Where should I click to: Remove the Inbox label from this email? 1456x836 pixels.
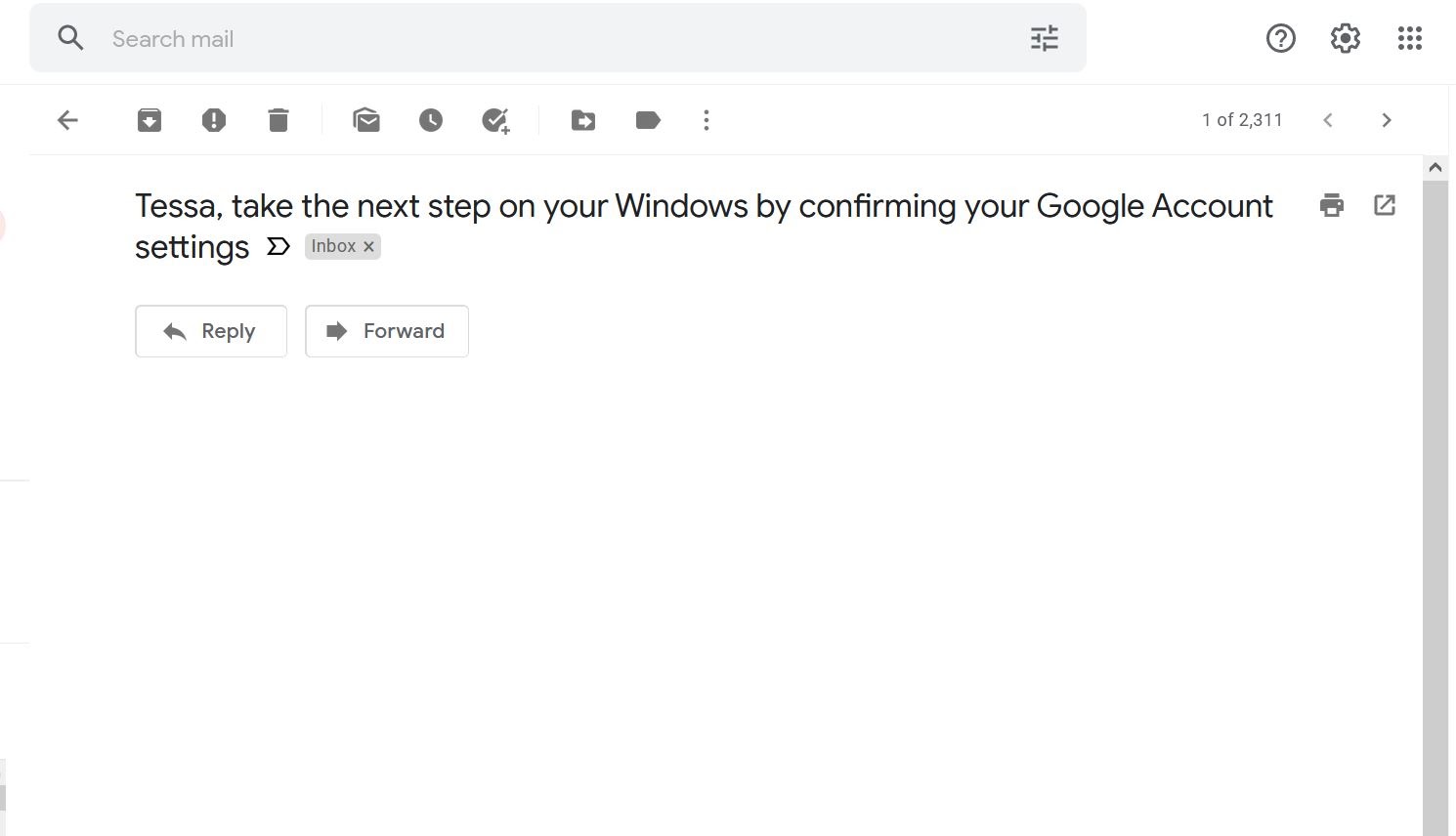point(368,246)
